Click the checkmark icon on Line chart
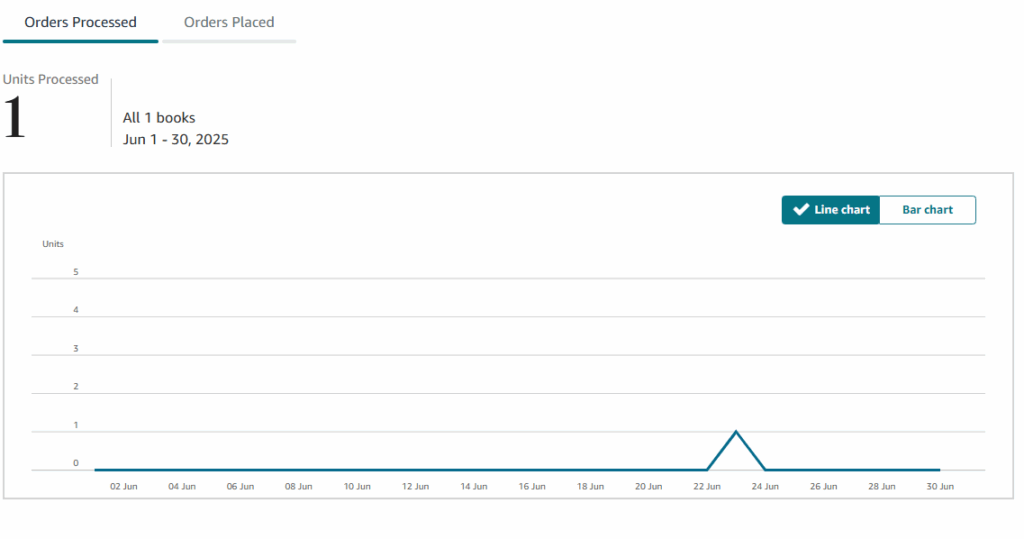 [801, 210]
